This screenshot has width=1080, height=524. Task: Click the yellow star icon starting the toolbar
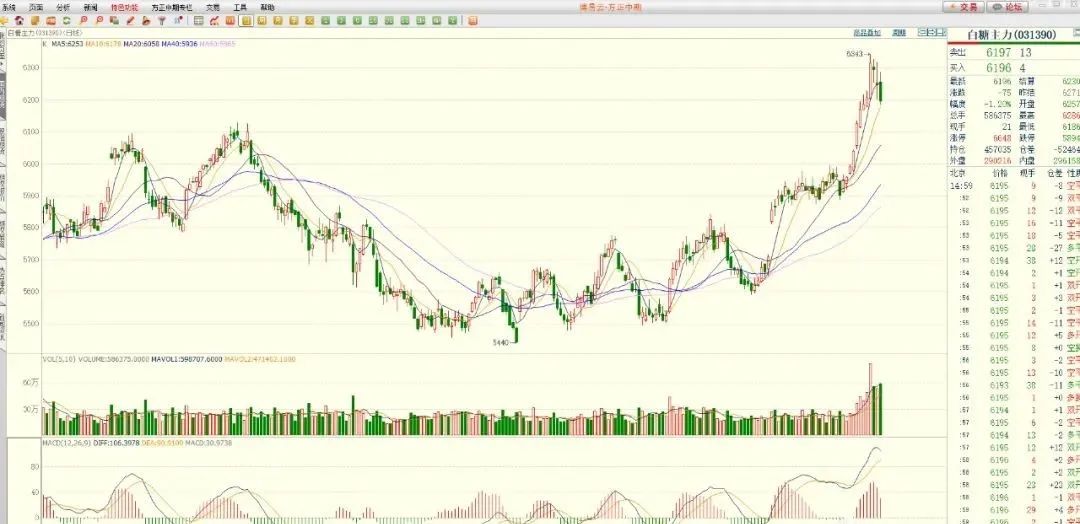pos(3,21)
